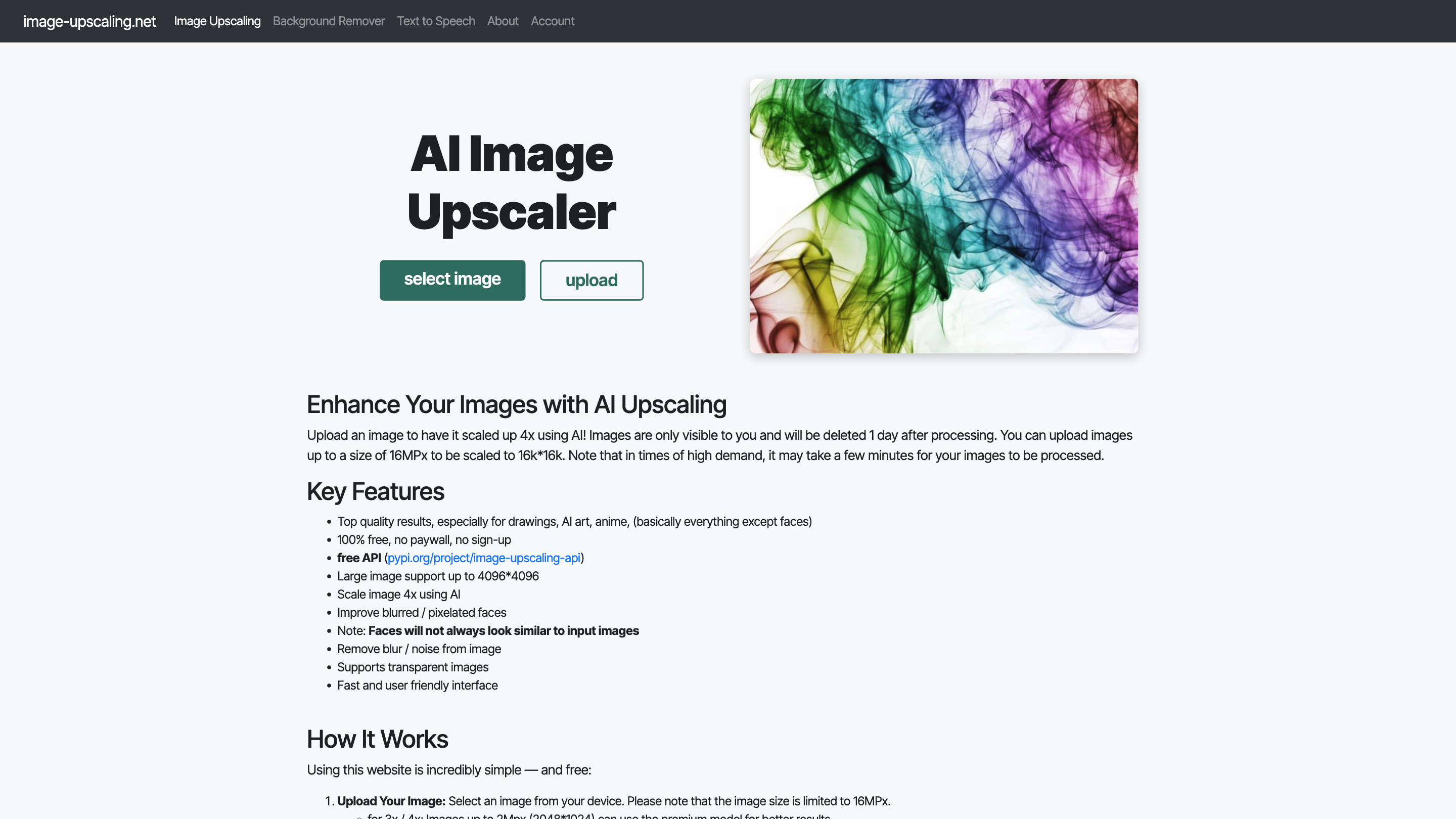This screenshot has height=819, width=1456.
Task: Navigate to the Text to Speech tool
Action: [435, 21]
